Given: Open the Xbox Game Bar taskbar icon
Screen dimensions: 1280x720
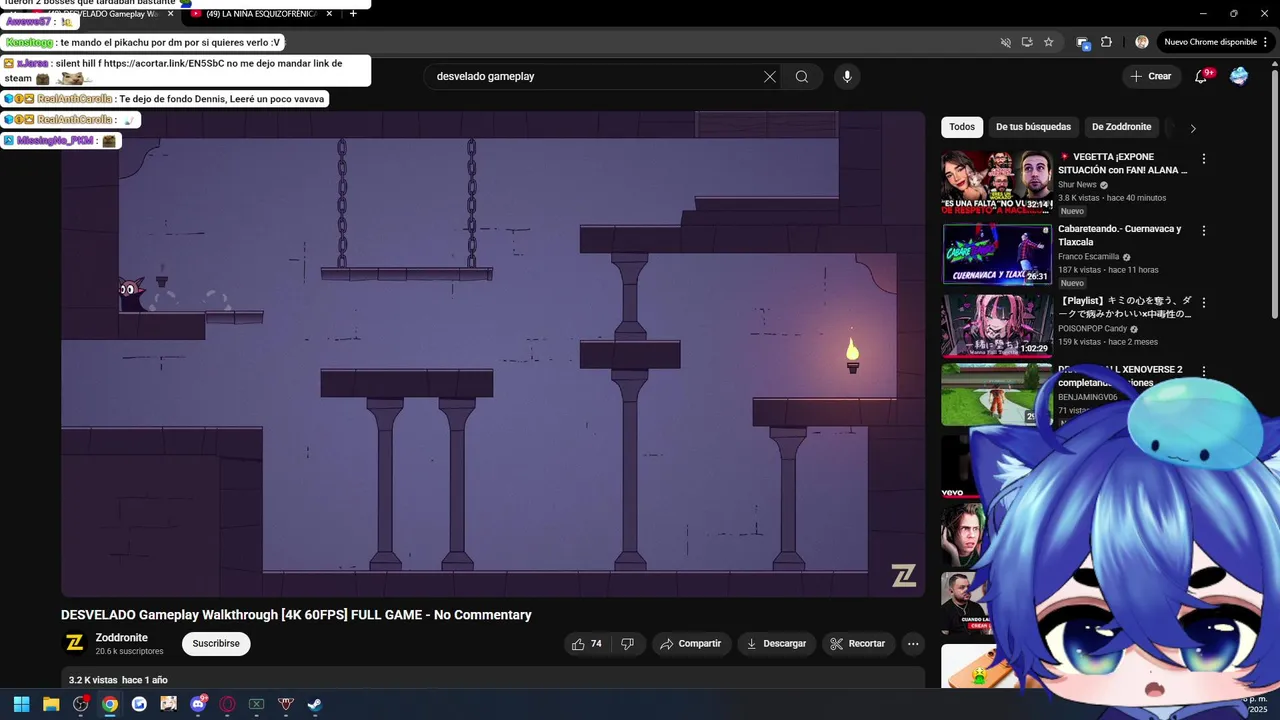Looking at the screenshot, I should click(x=256, y=704).
